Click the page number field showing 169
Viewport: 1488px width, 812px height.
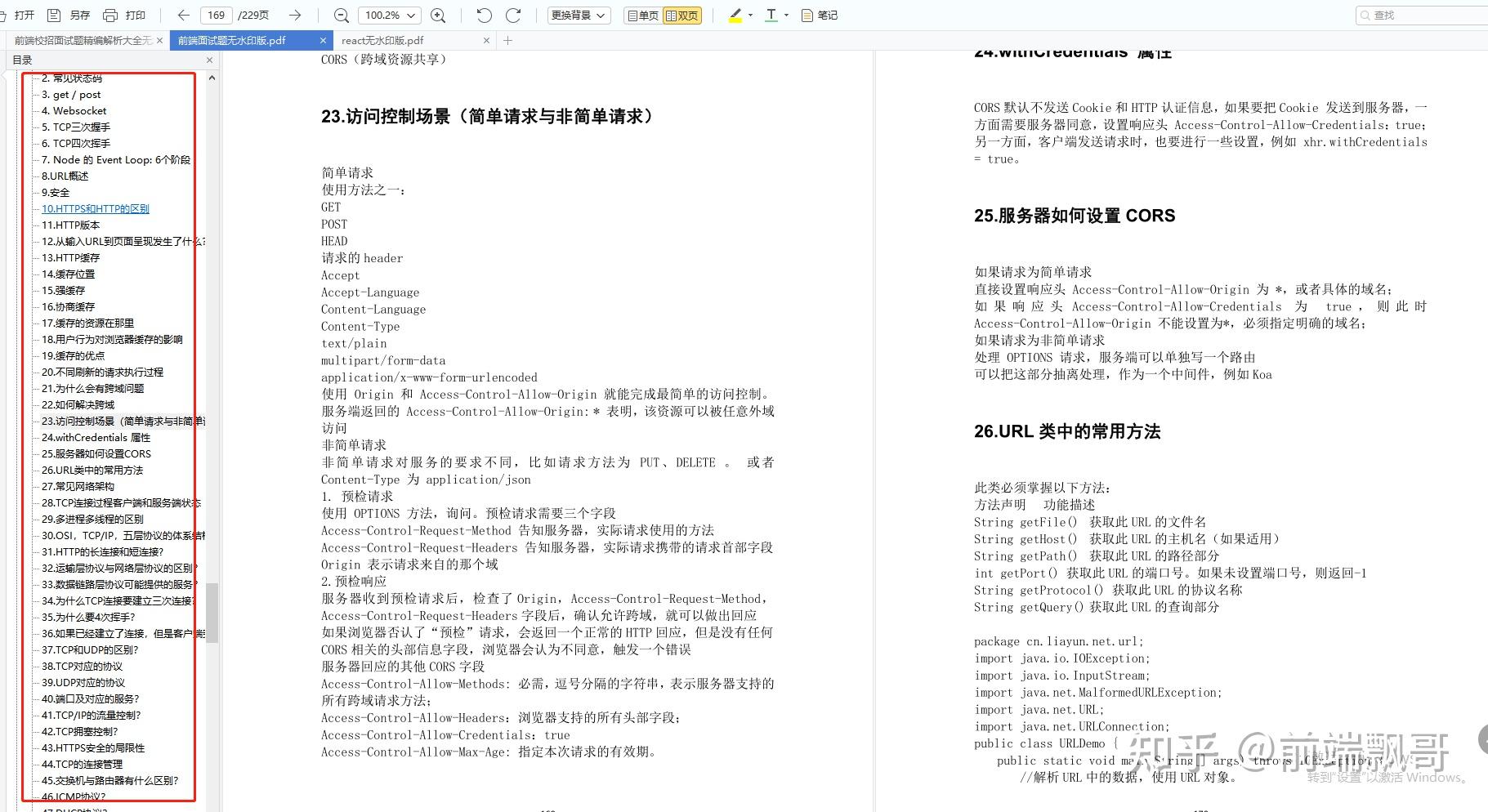tap(217, 15)
